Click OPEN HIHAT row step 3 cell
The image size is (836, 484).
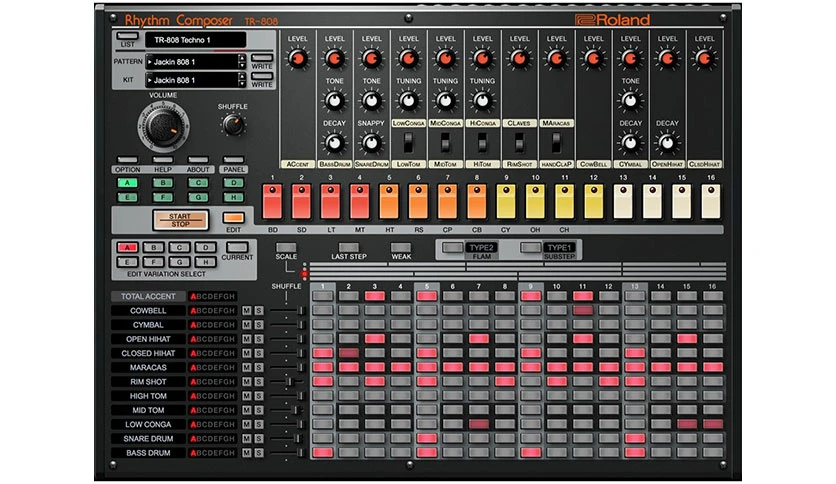tap(375, 338)
